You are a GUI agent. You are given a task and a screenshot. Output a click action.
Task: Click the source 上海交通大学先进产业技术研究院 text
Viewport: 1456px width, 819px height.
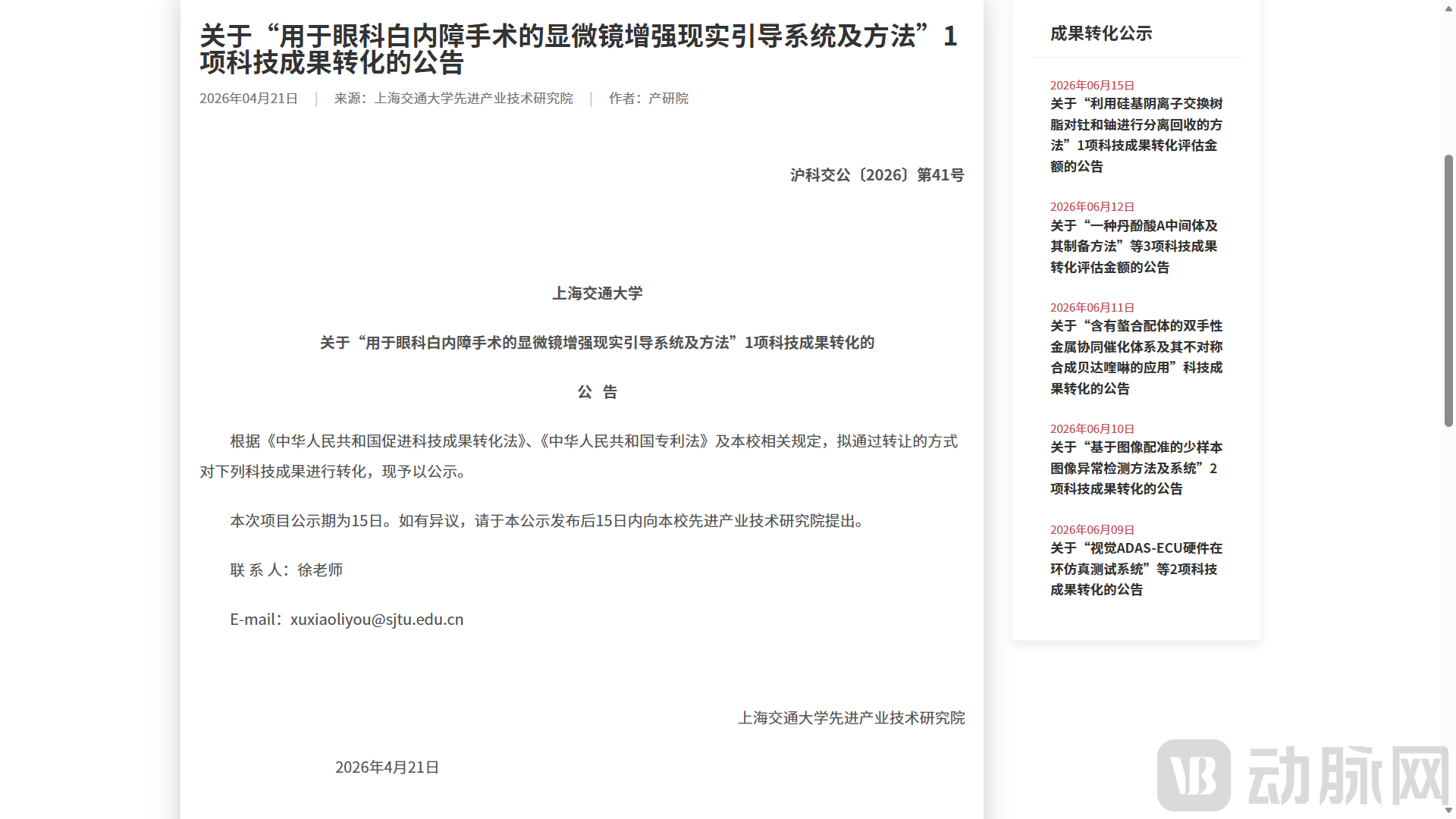[x=473, y=99]
